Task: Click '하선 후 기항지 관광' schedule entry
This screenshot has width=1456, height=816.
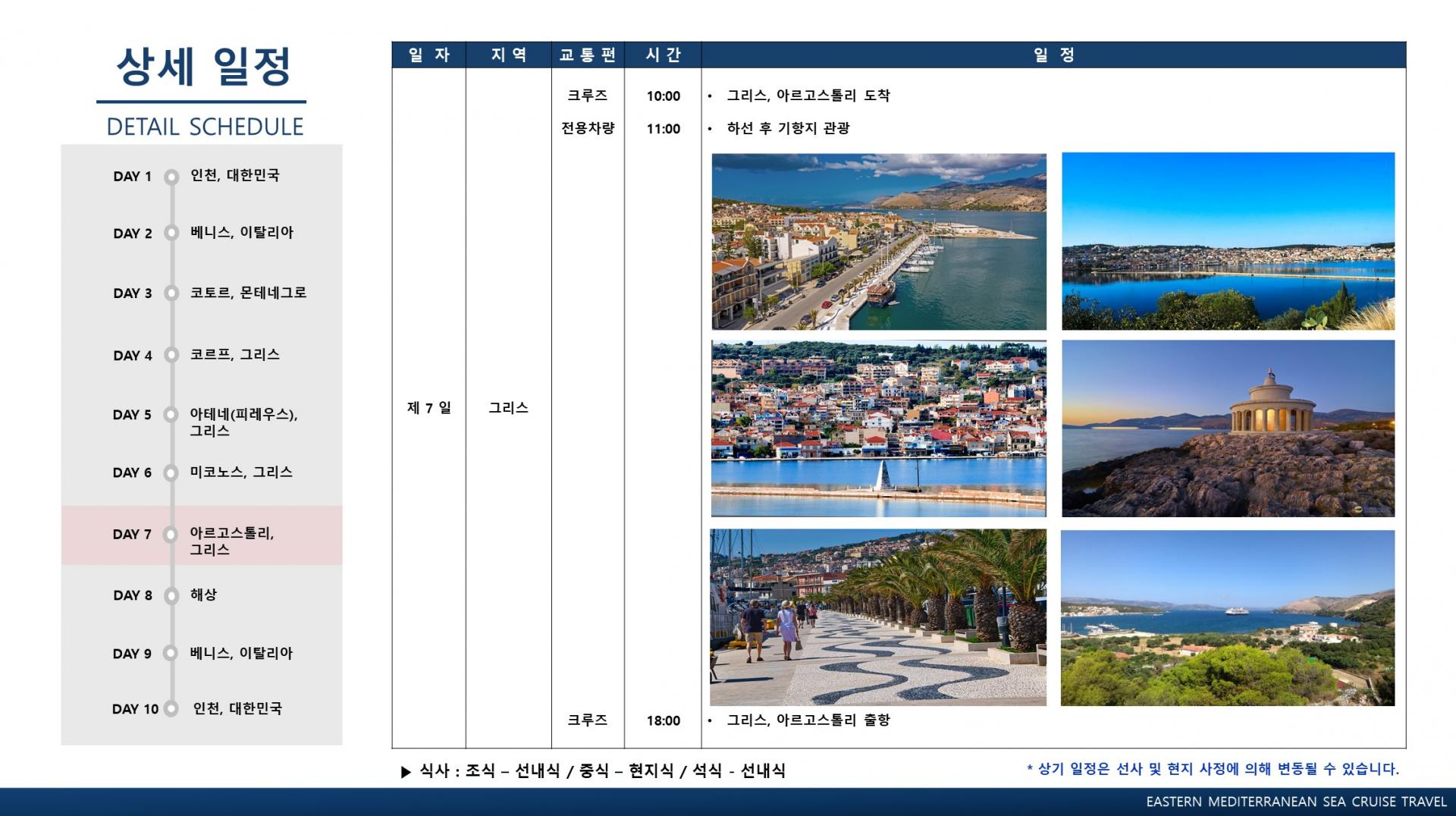Action: pos(789,128)
